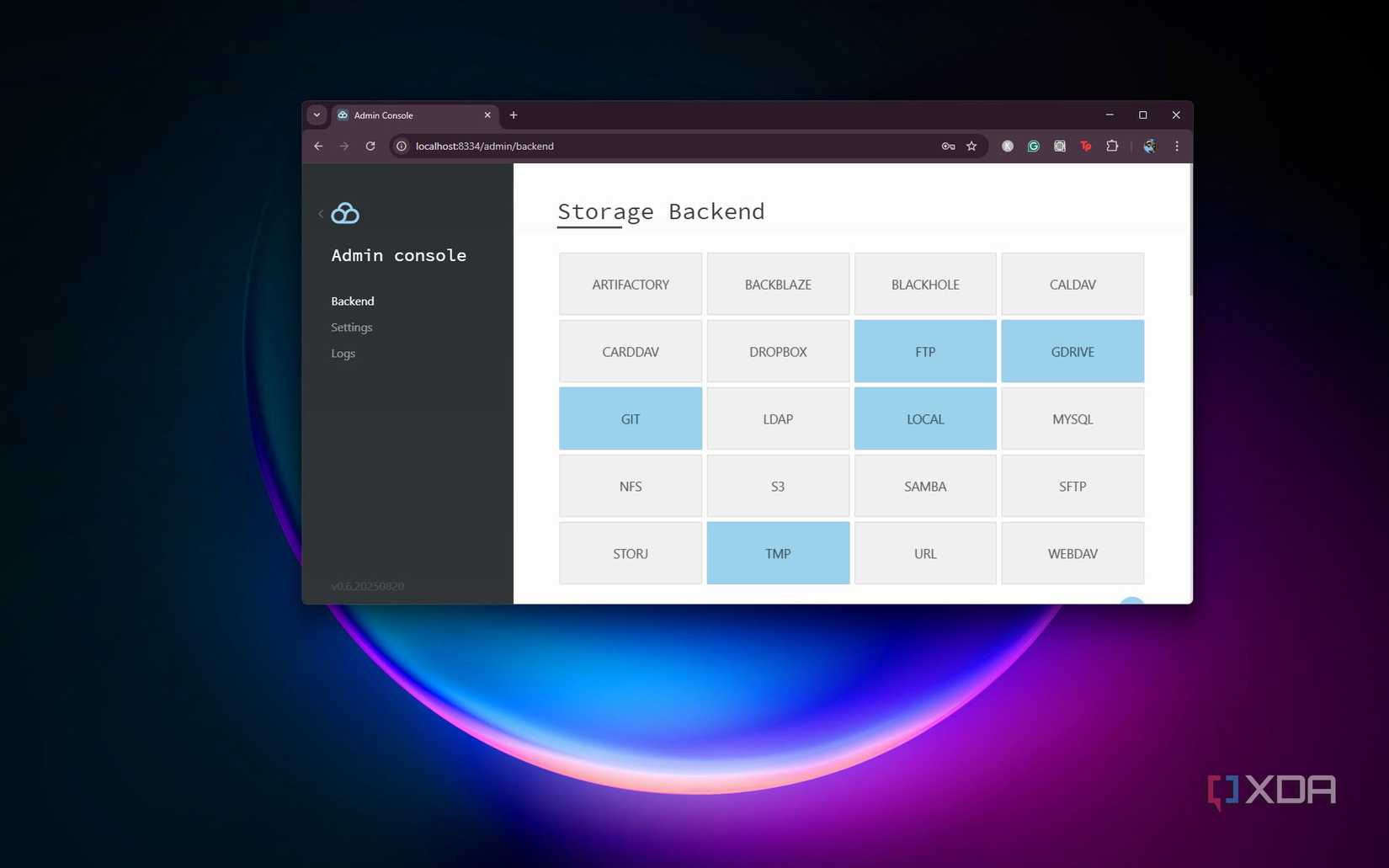
Task: Disable the TMP storage backend
Action: 777,553
